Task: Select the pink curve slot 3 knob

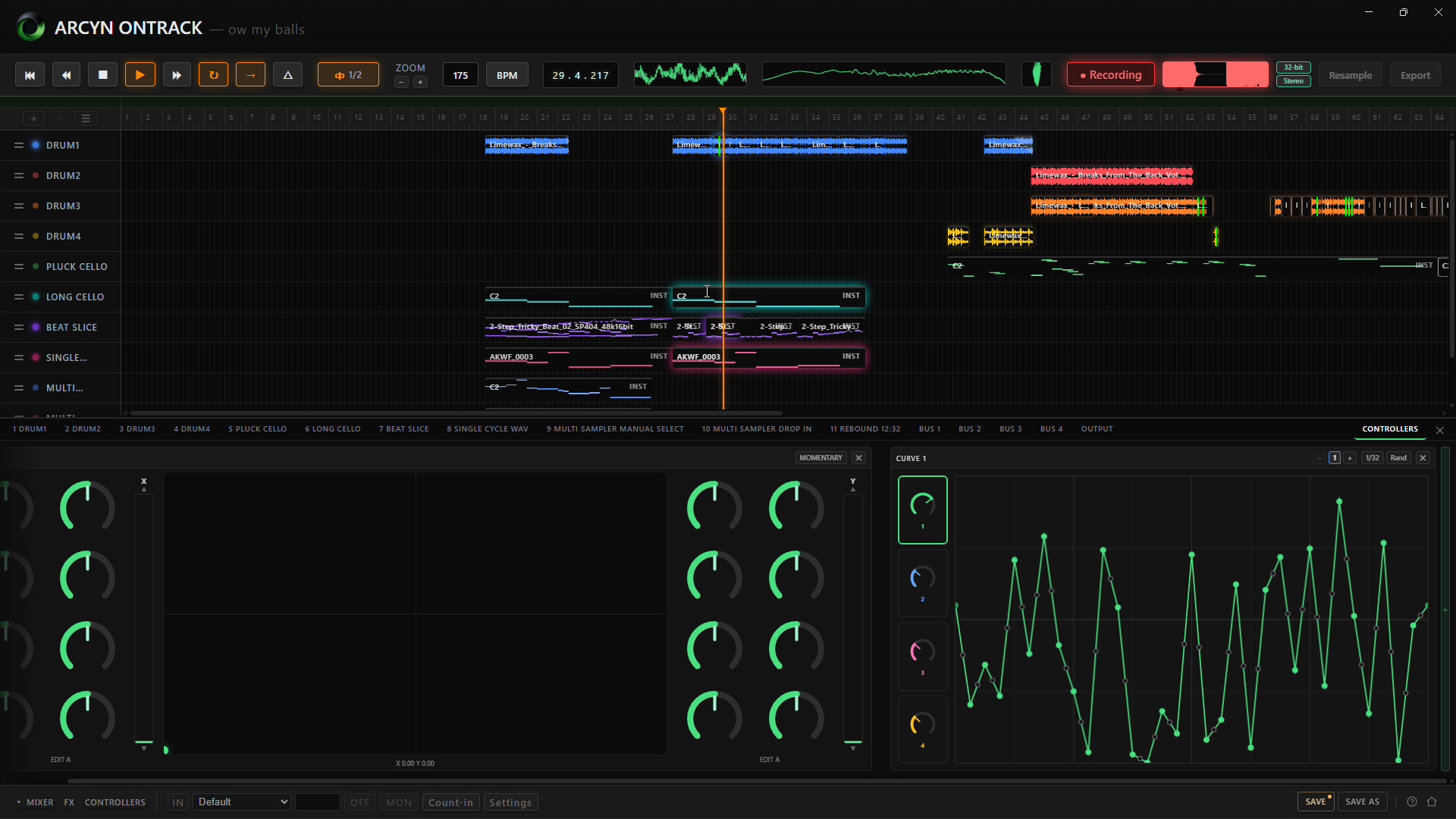Action: click(922, 656)
